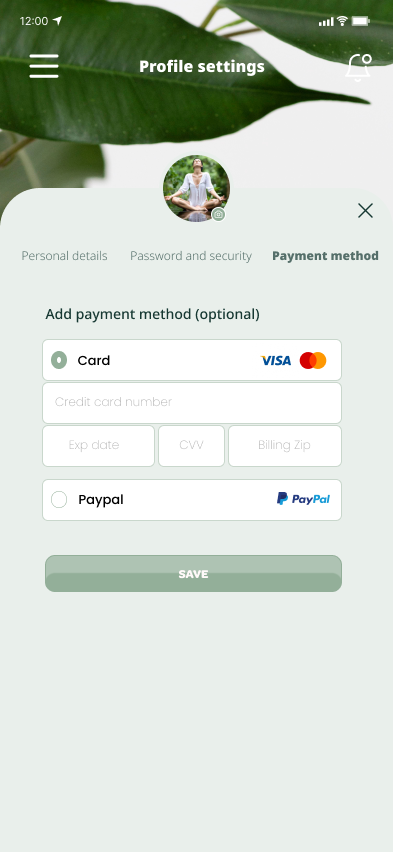Focus the Credit card number field

pyautogui.click(x=192, y=403)
